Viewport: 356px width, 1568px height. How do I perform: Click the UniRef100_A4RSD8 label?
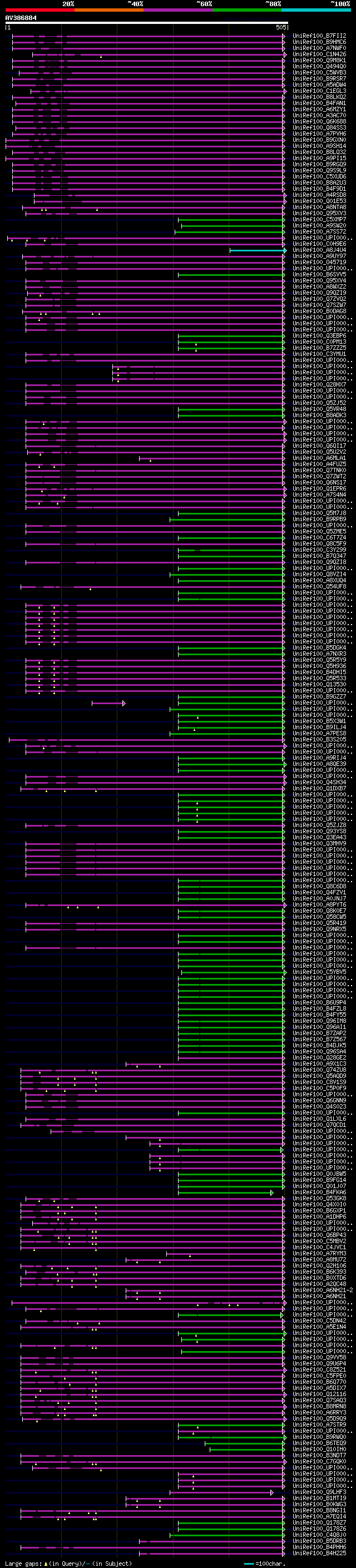coord(319,195)
